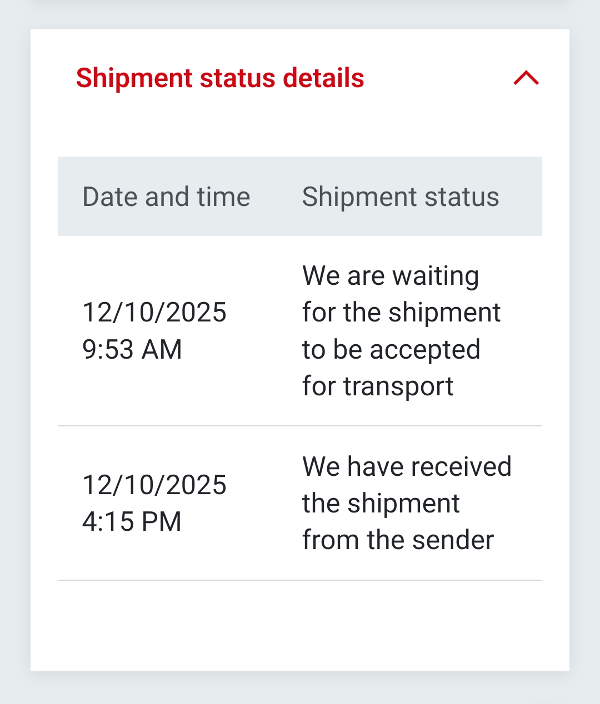Click the 9:53 AM timestamp

(x=132, y=350)
